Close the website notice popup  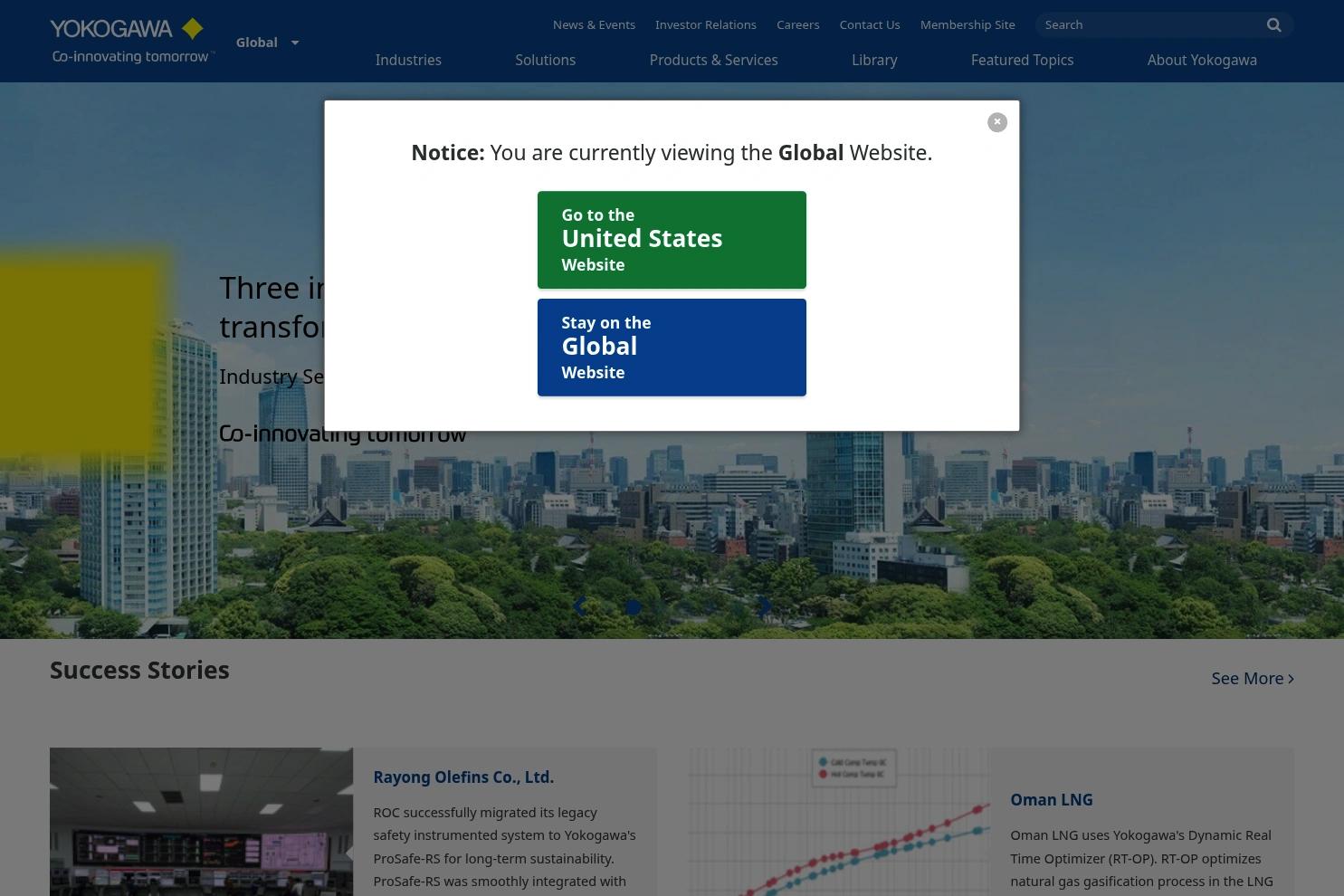tap(997, 122)
